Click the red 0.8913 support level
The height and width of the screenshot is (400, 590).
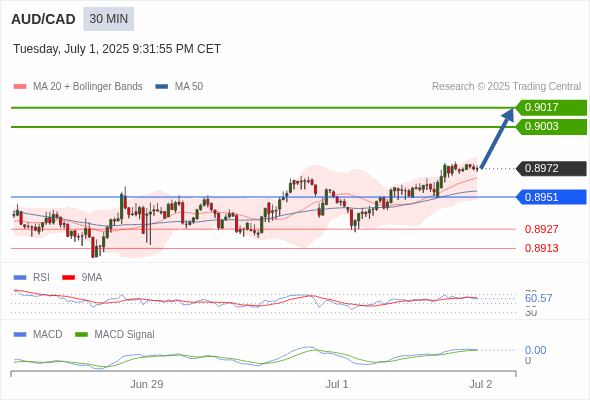click(x=541, y=248)
